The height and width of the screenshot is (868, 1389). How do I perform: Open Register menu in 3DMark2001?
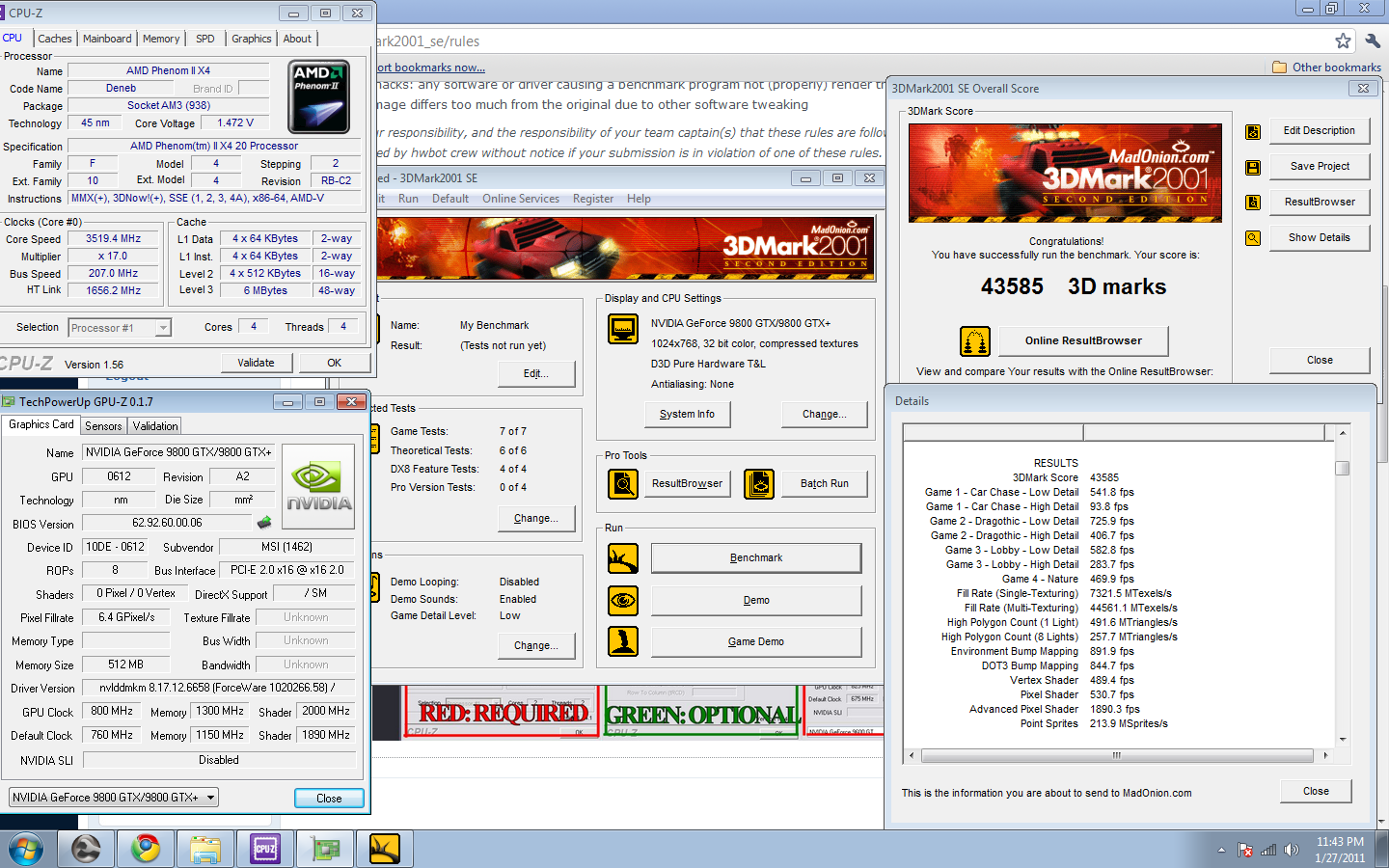pos(593,199)
